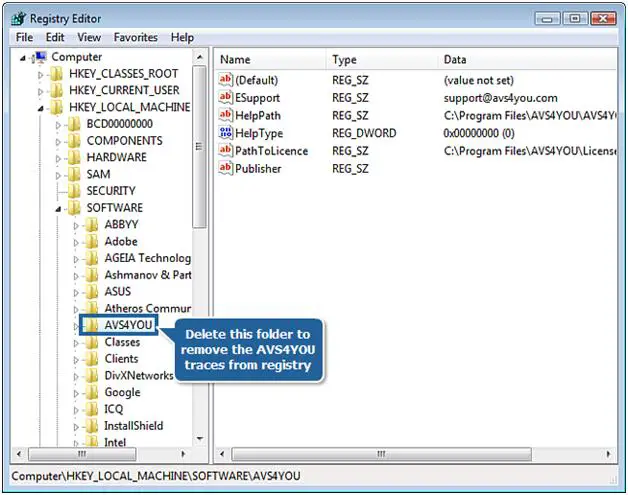Sort values by Data column header
Image resolution: width=628 pixels, height=495 pixels.
tap(527, 60)
